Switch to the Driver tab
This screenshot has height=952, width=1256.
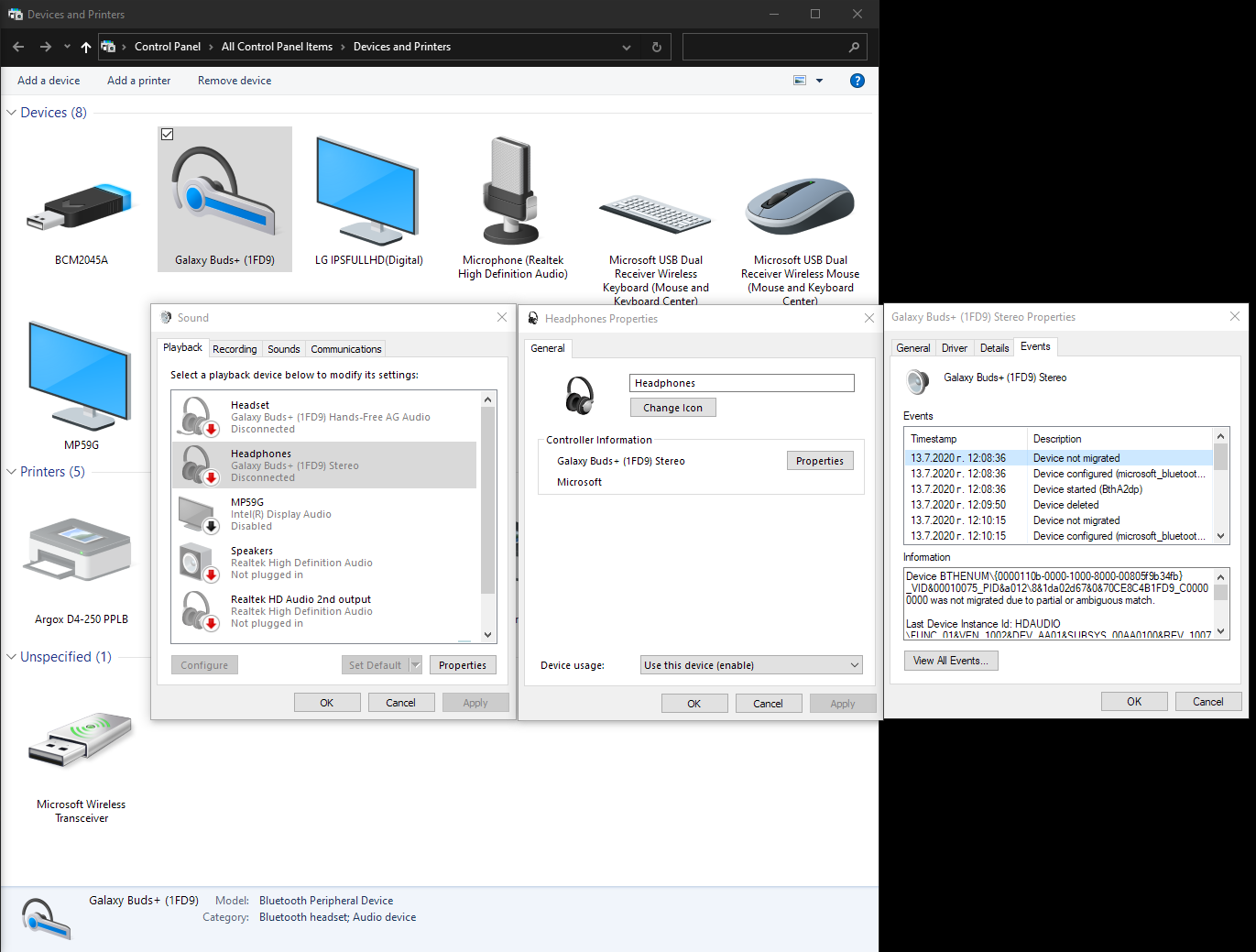tap(955, 348)
